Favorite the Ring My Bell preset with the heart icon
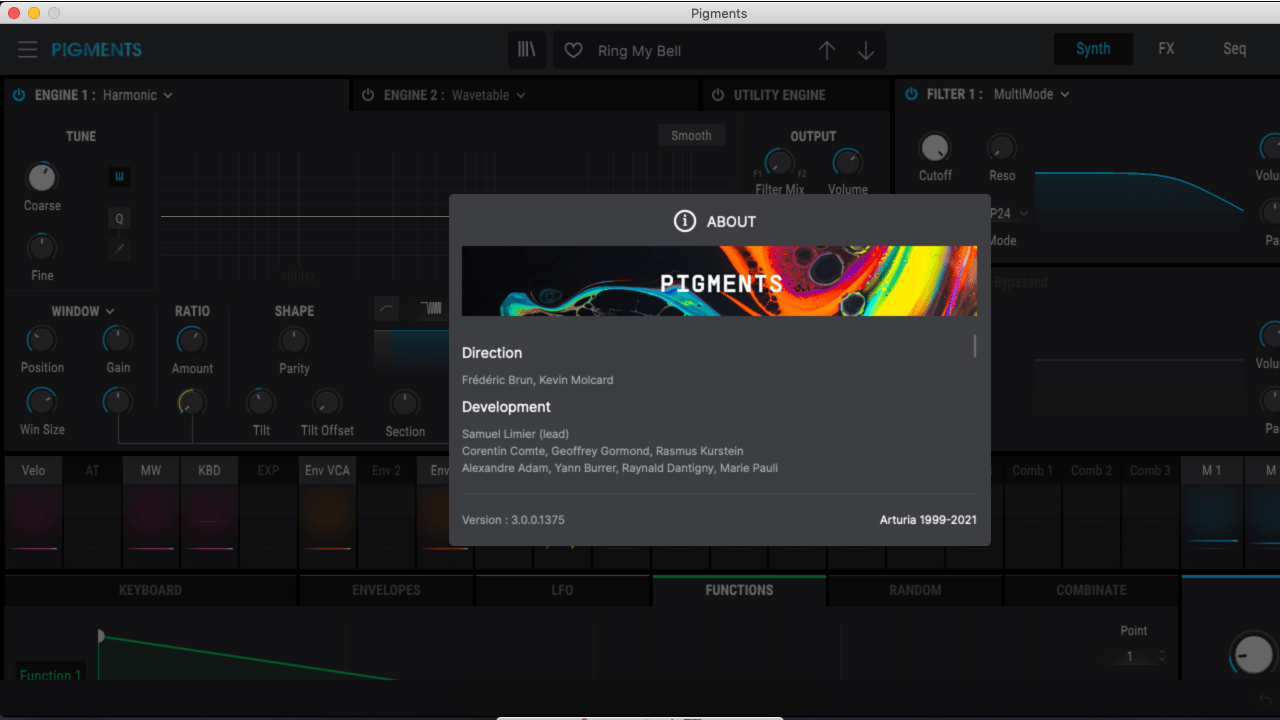The image size is (1280, 720). point(573,50)
